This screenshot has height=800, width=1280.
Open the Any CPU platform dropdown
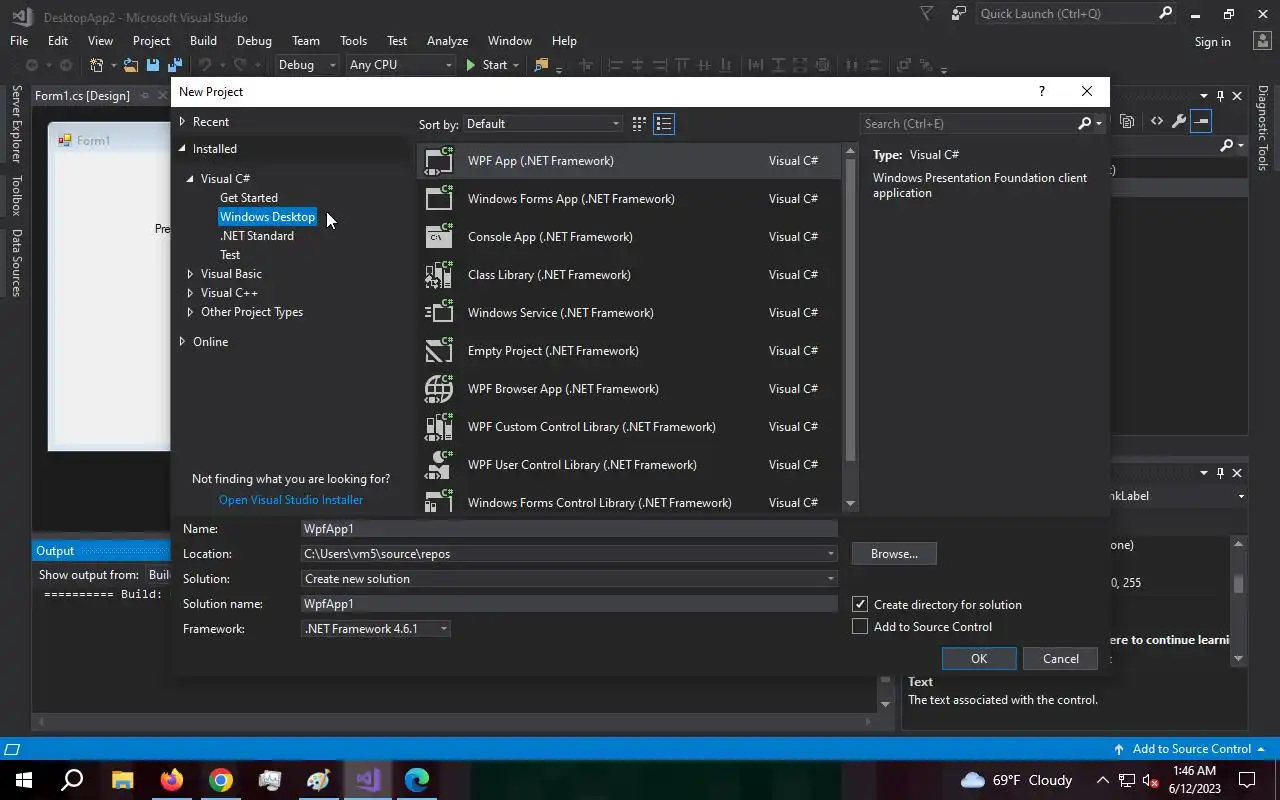(x=401, y=65)
